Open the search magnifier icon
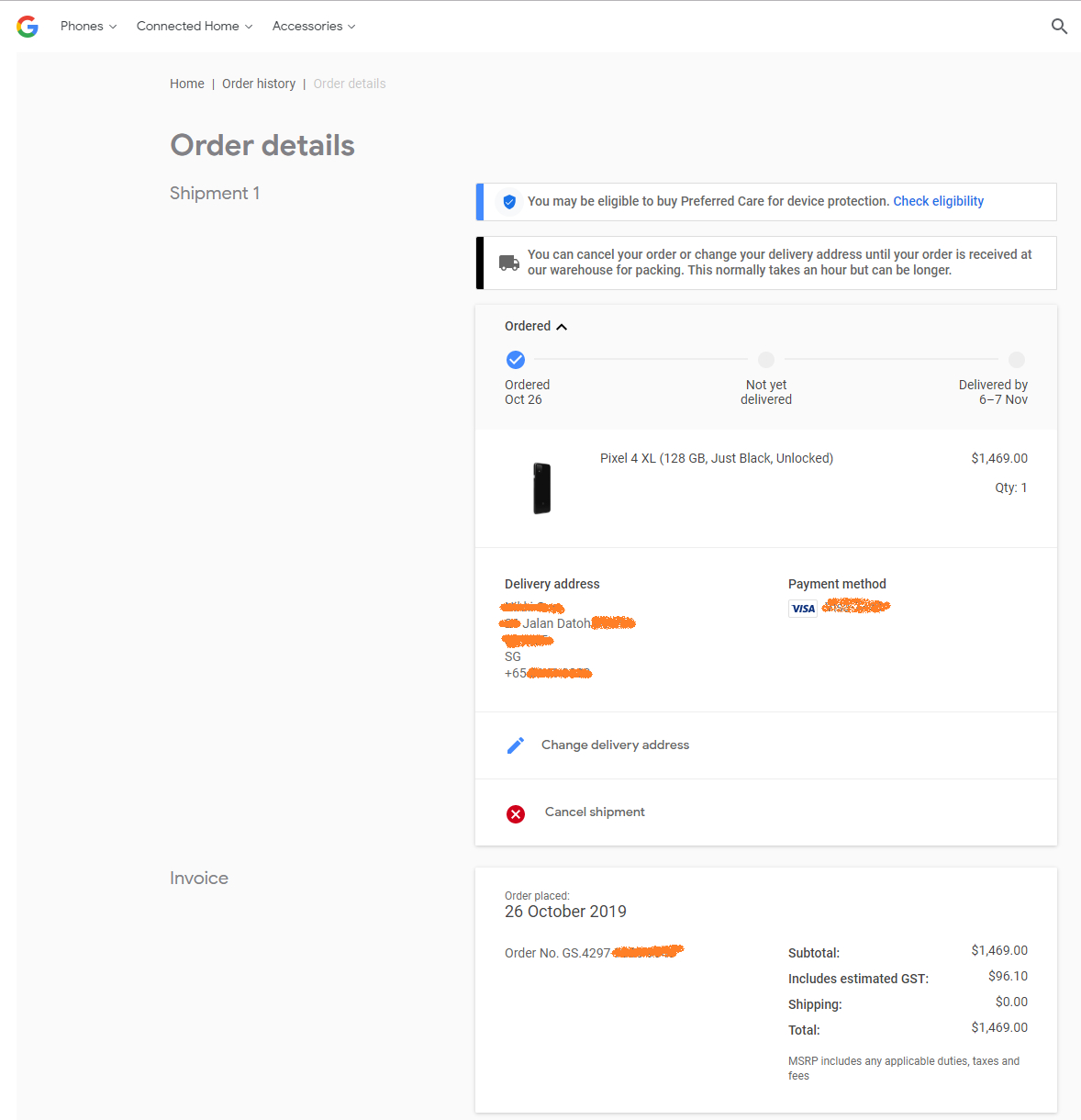1081x1120 pixels. [1059, 27]
